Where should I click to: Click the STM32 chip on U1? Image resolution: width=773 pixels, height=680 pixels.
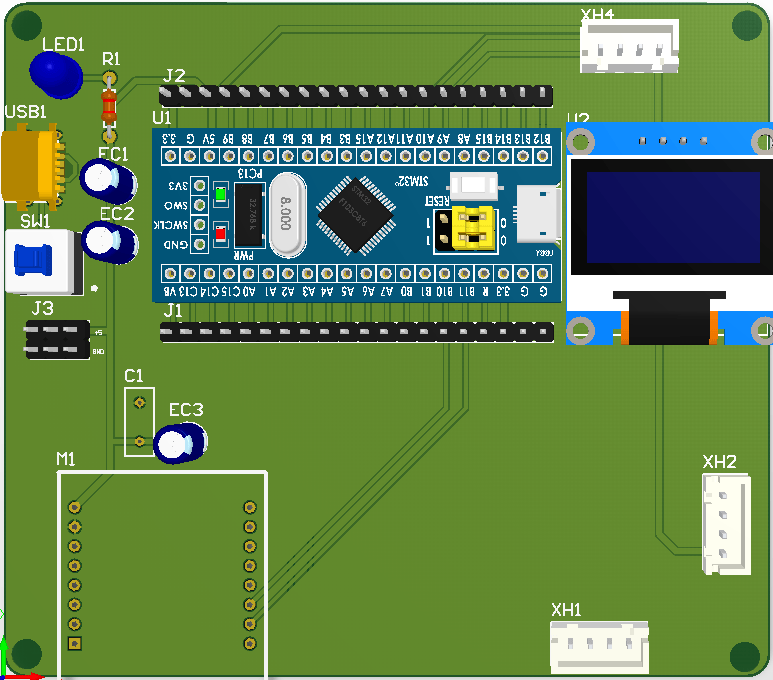pos(355,216)
